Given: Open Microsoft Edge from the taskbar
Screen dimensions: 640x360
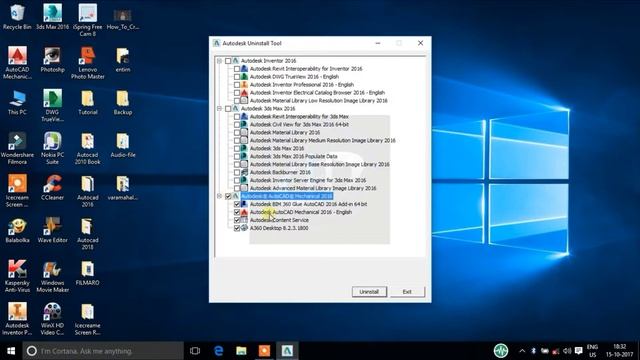Looking at the screenshot, I should point(218,351).
